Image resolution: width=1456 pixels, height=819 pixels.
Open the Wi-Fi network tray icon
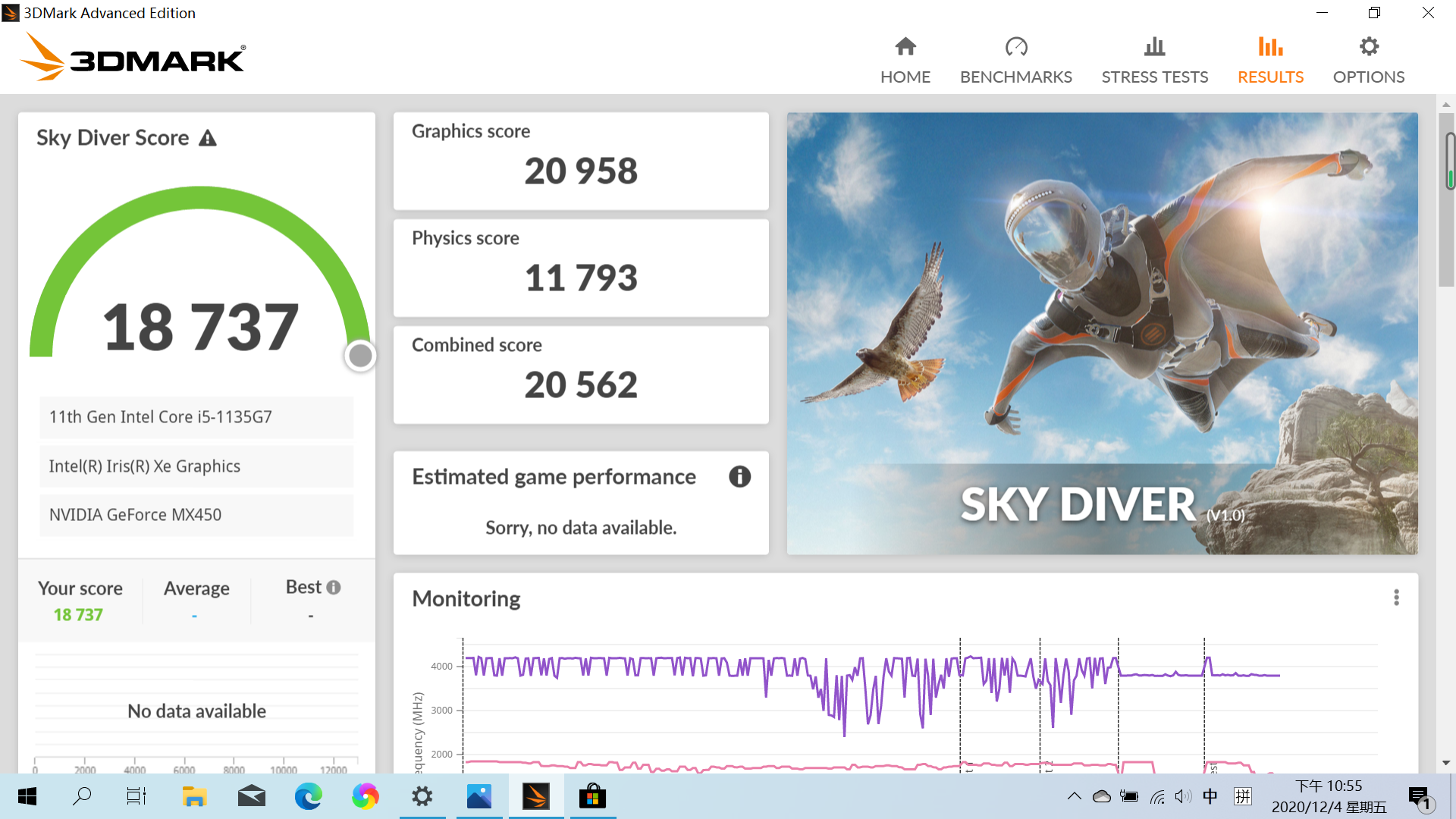(1157, 796)
